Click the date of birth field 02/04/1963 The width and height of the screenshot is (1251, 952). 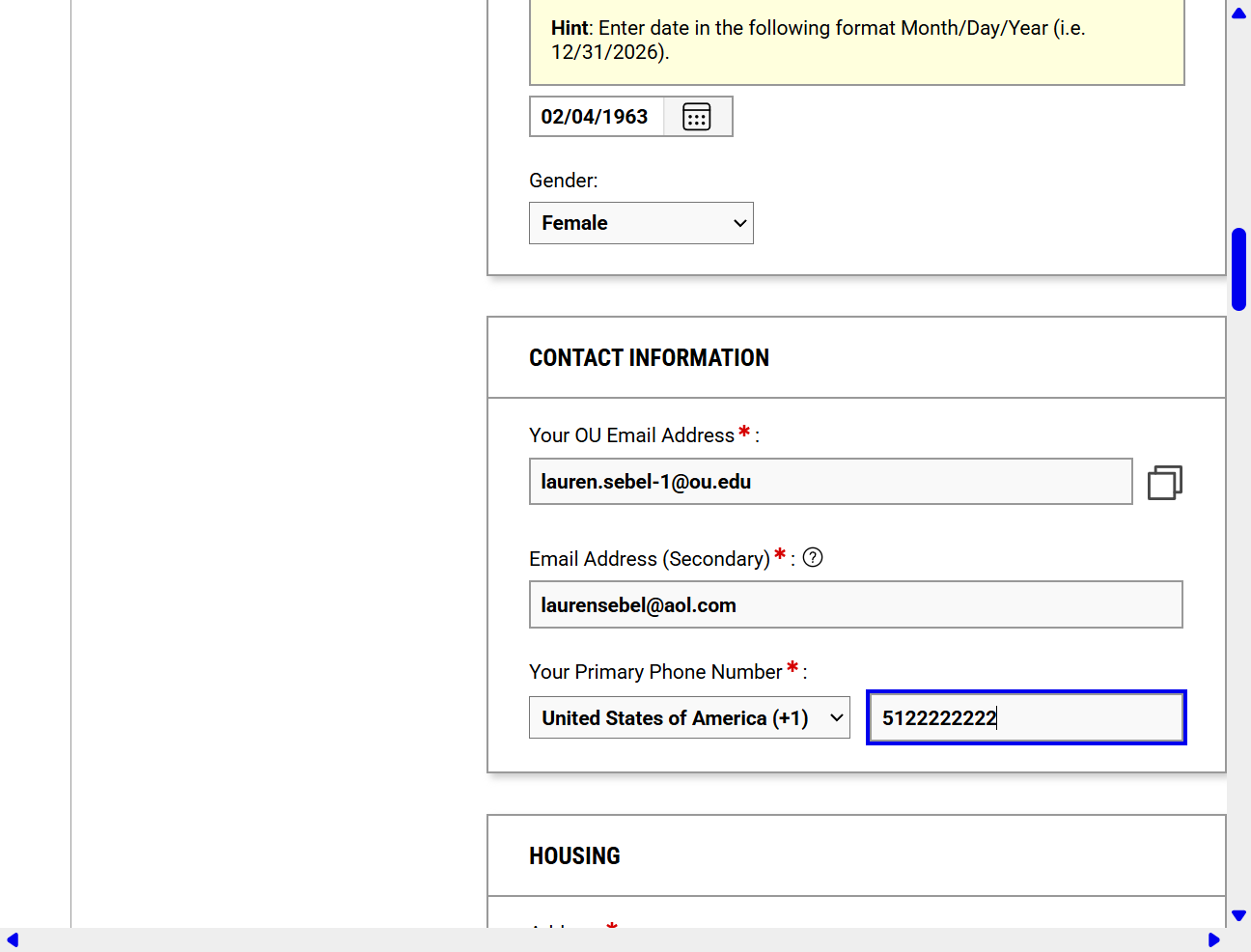[x=597, y=117]
